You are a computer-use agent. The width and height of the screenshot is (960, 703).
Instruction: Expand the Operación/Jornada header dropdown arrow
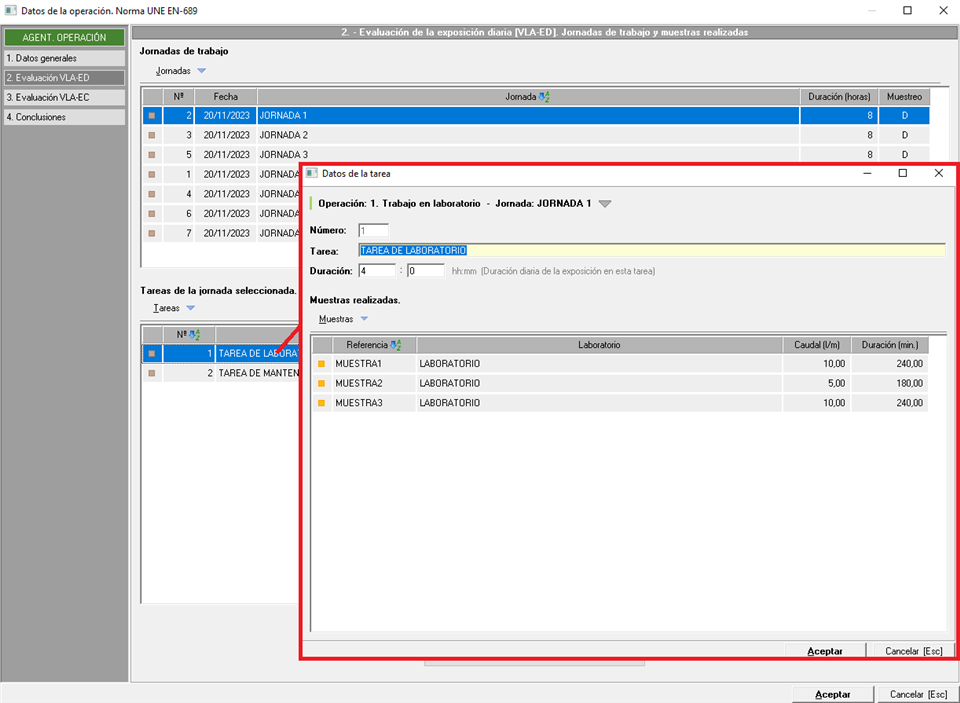[605, 203]
